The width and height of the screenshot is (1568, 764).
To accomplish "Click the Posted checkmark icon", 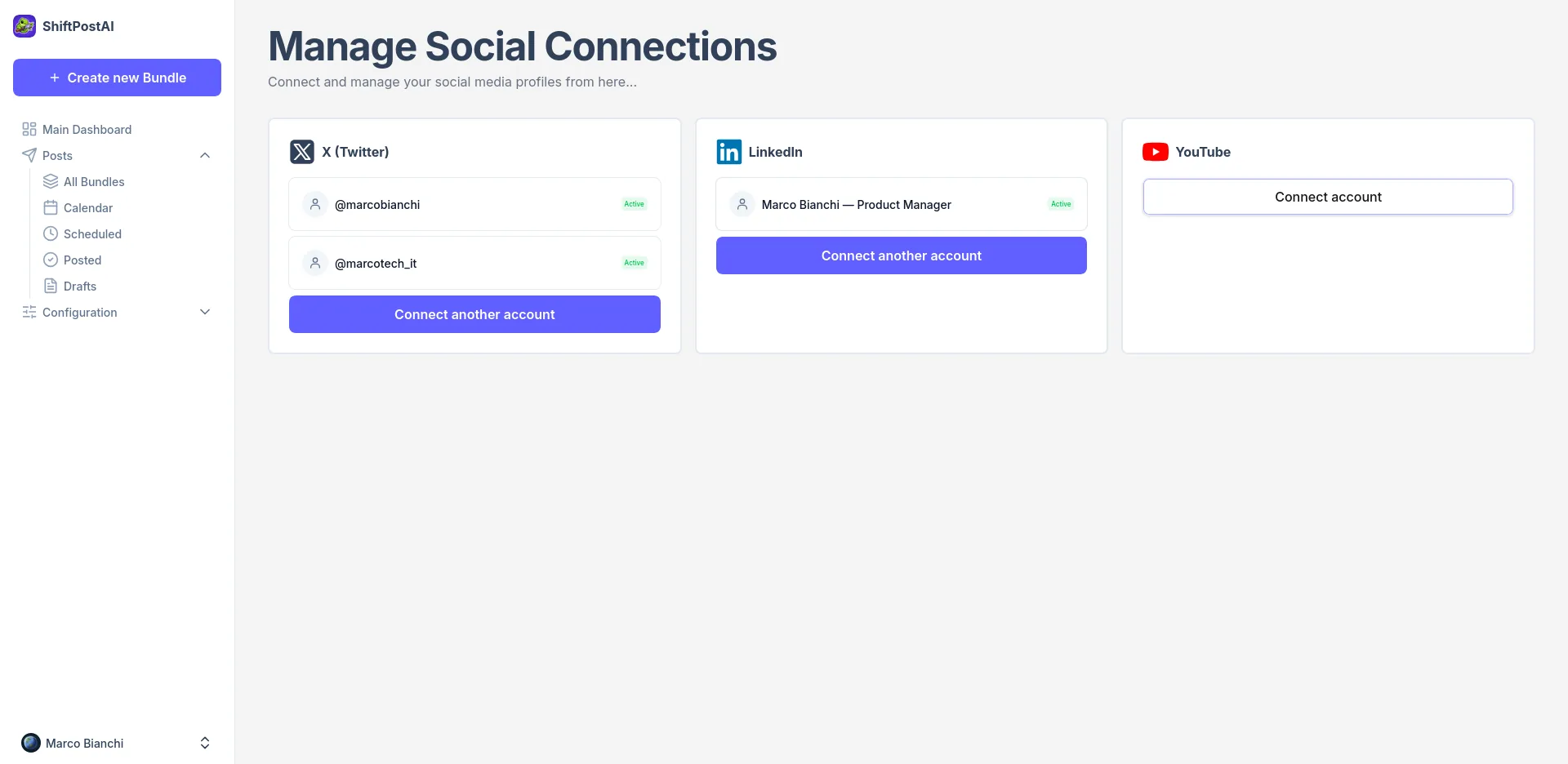I will (x=51, y=260).
